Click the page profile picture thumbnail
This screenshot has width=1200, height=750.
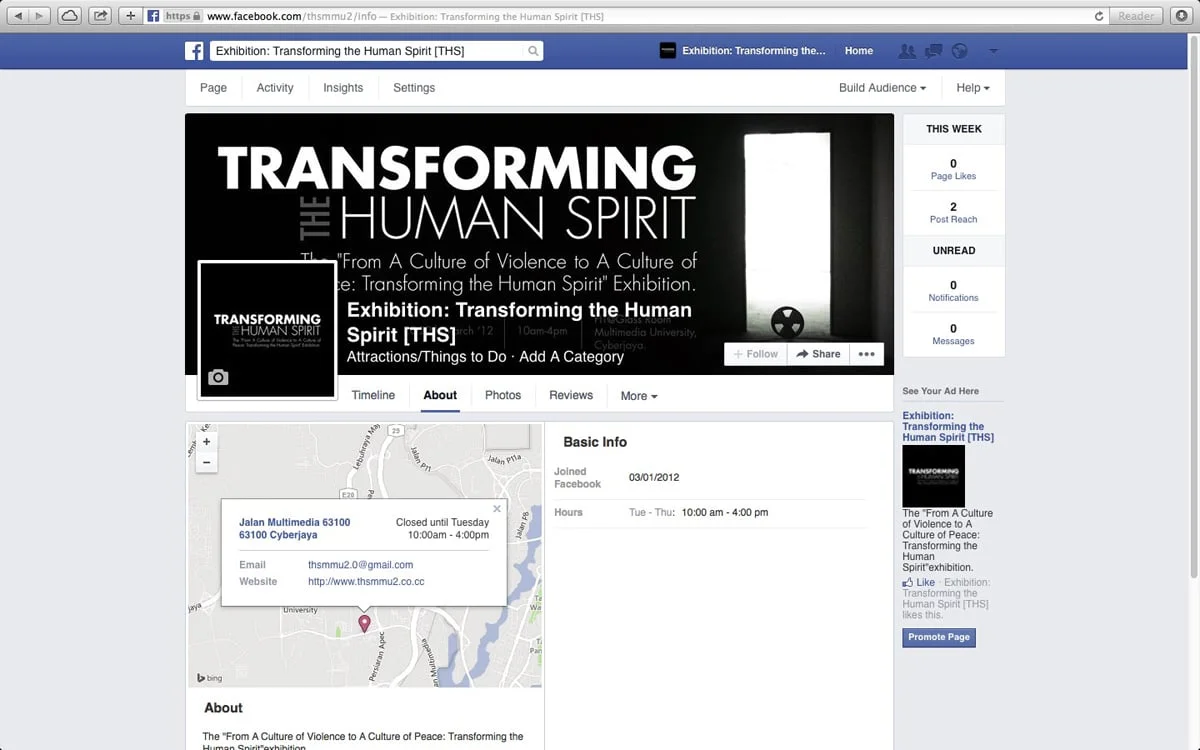tap(267, 330)
